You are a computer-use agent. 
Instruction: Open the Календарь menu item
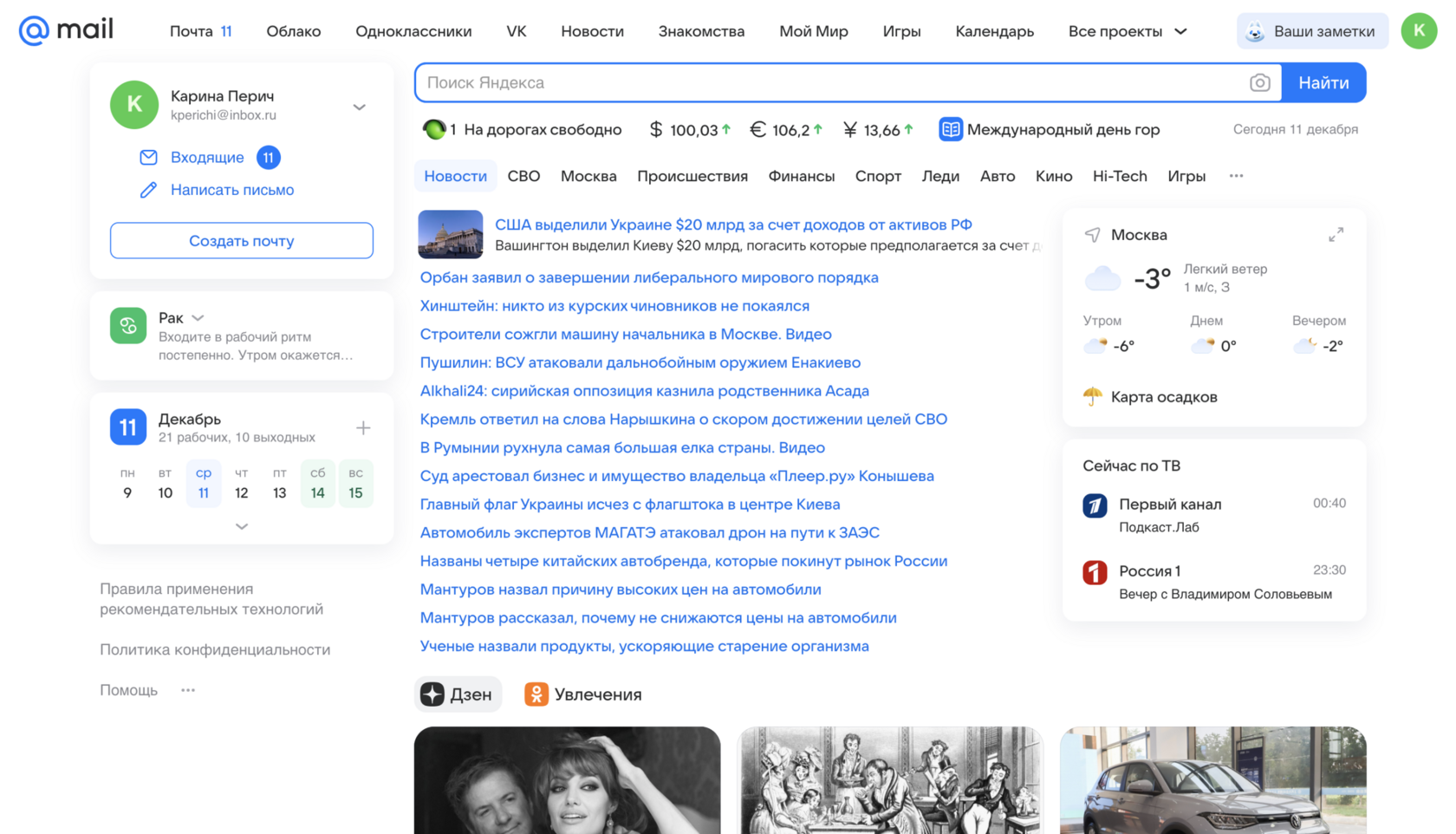point(994,31)
